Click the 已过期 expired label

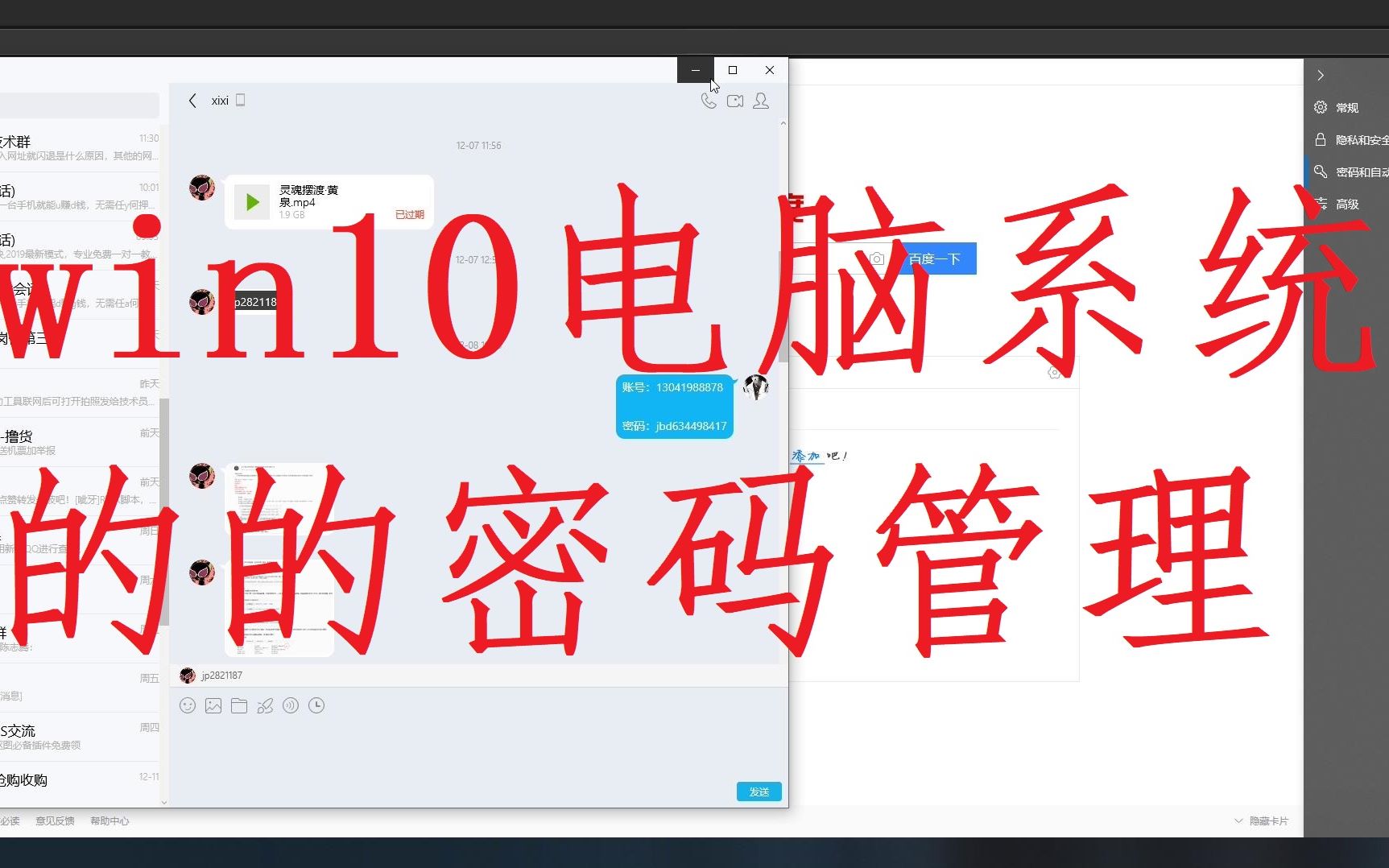coord(409,214)
